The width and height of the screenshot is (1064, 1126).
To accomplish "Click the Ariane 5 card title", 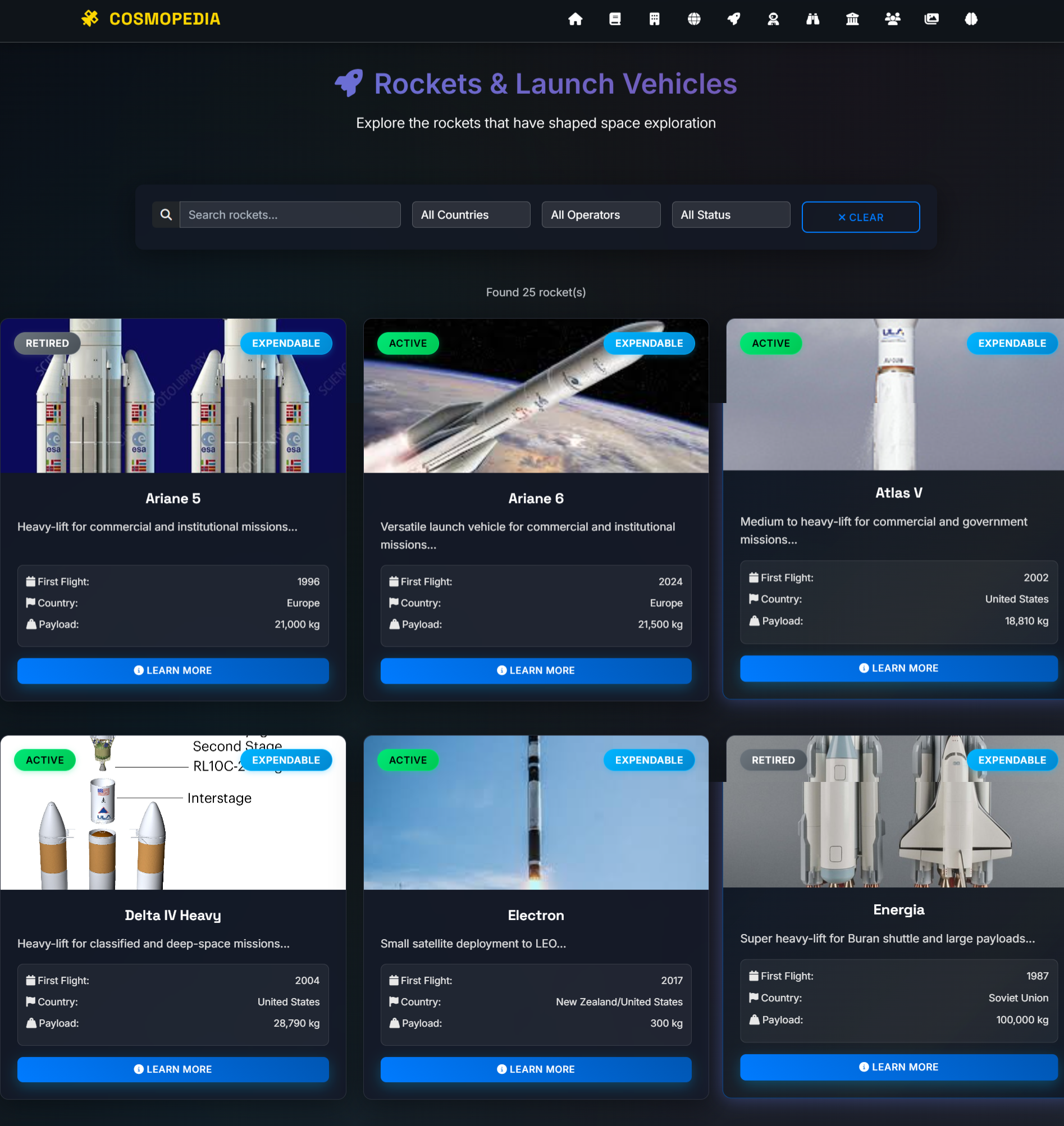I will 173,498.
